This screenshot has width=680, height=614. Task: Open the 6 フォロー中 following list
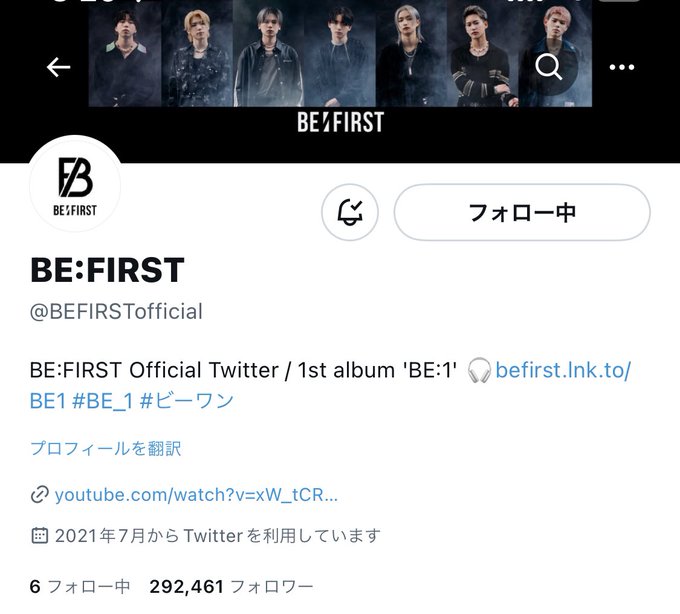[x=80, y=587]
